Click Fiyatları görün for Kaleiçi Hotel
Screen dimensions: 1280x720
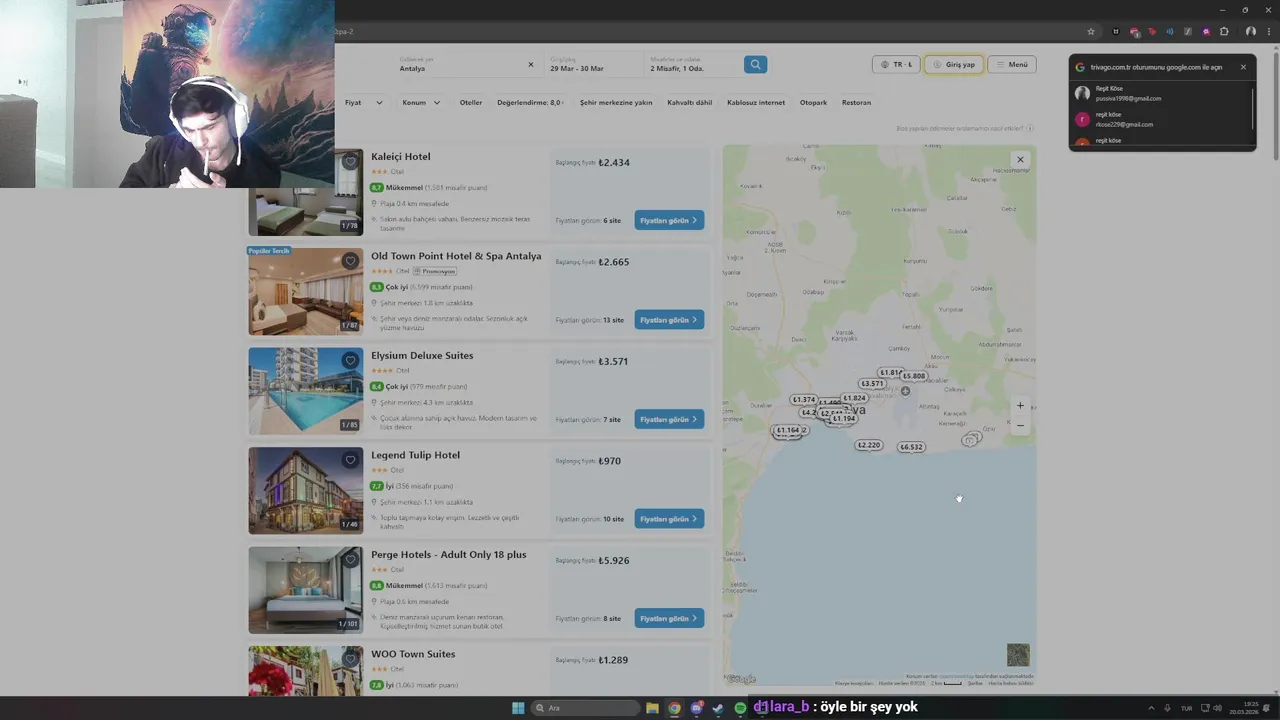pyautogui.click(x=669, y=220)
